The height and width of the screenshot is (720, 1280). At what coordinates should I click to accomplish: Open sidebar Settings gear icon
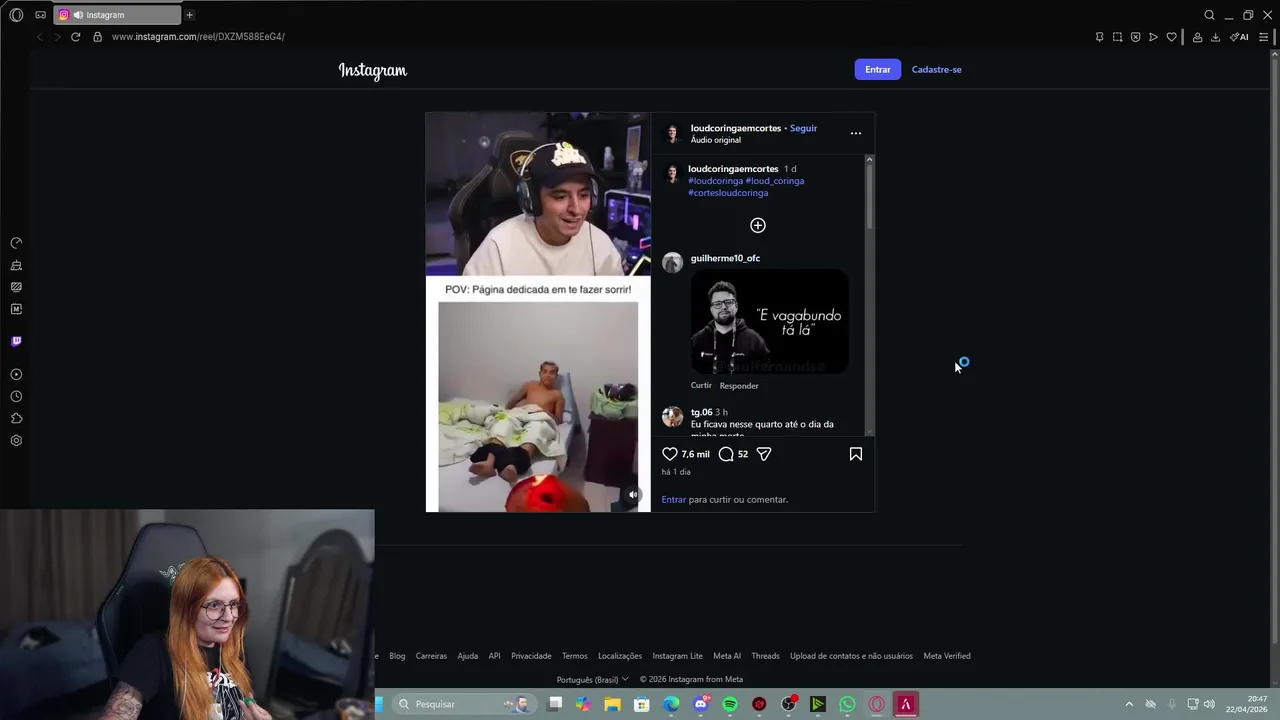click(16, 441)
